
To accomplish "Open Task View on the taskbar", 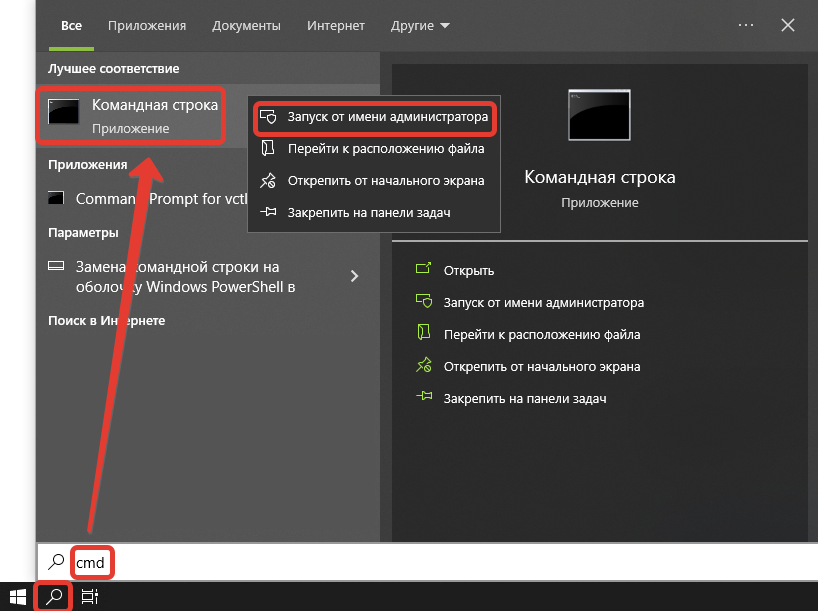I will 90,596.
